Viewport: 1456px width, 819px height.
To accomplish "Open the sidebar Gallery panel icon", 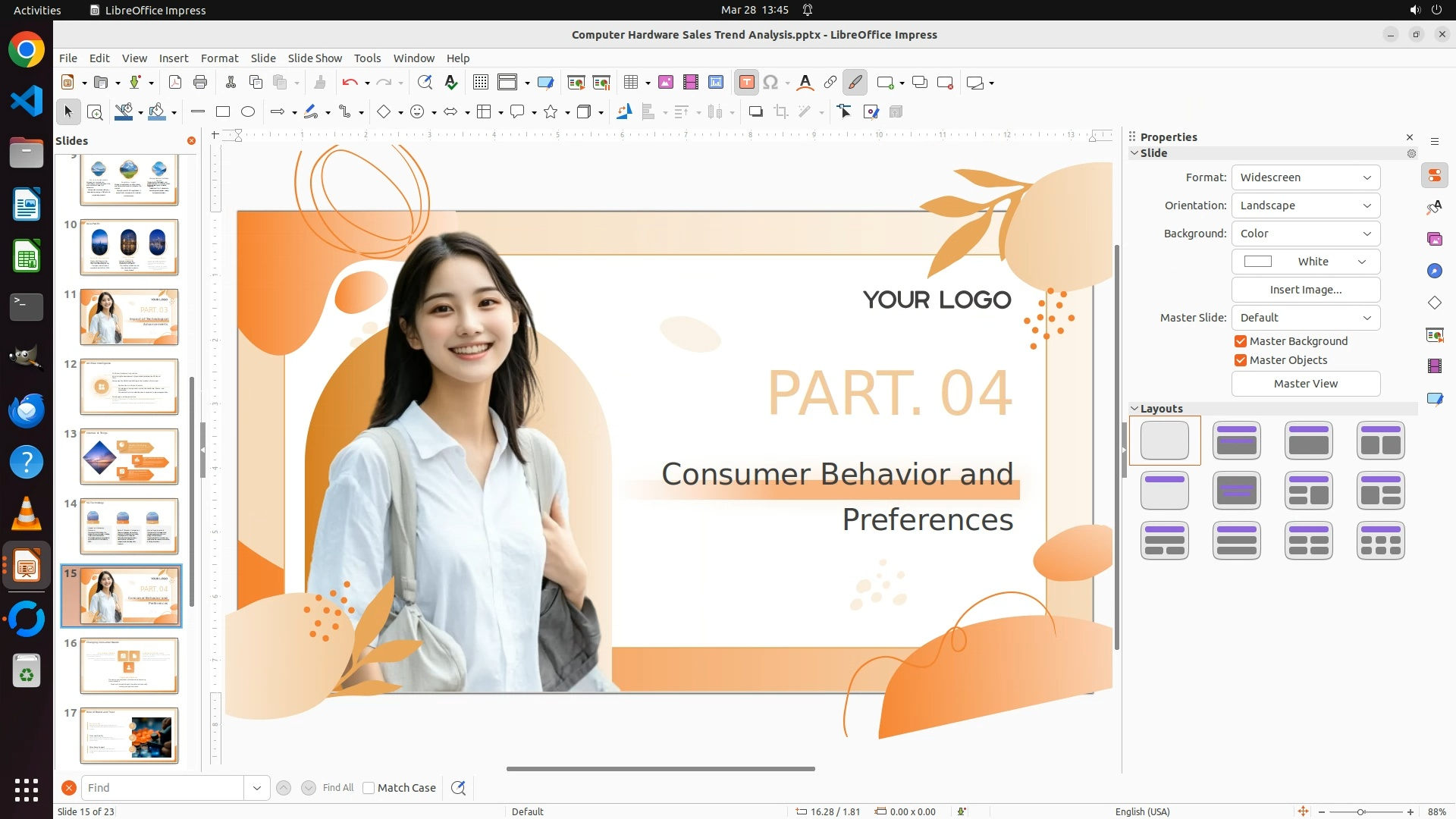I will [1434, 239].
